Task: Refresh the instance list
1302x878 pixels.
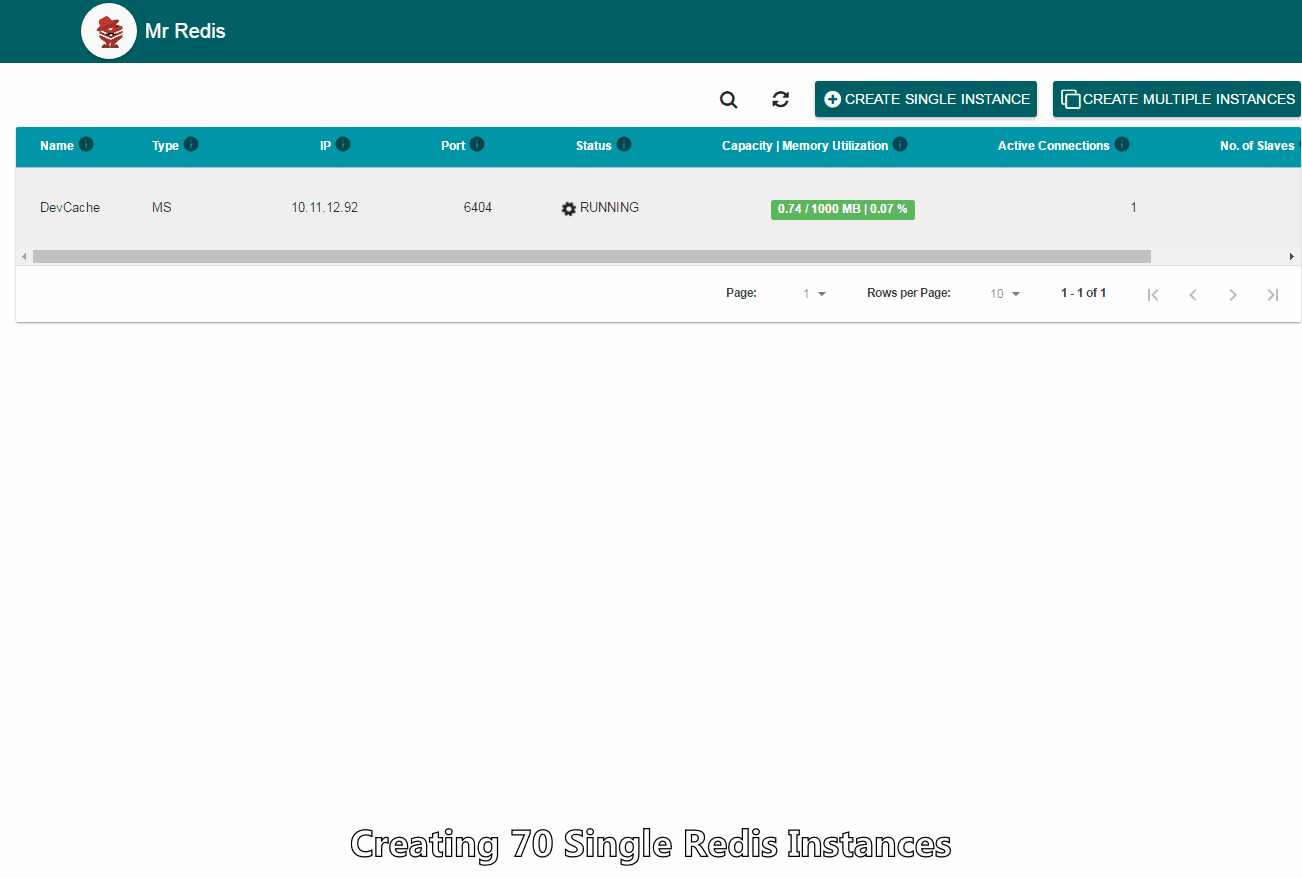Action: pos(781,99)
